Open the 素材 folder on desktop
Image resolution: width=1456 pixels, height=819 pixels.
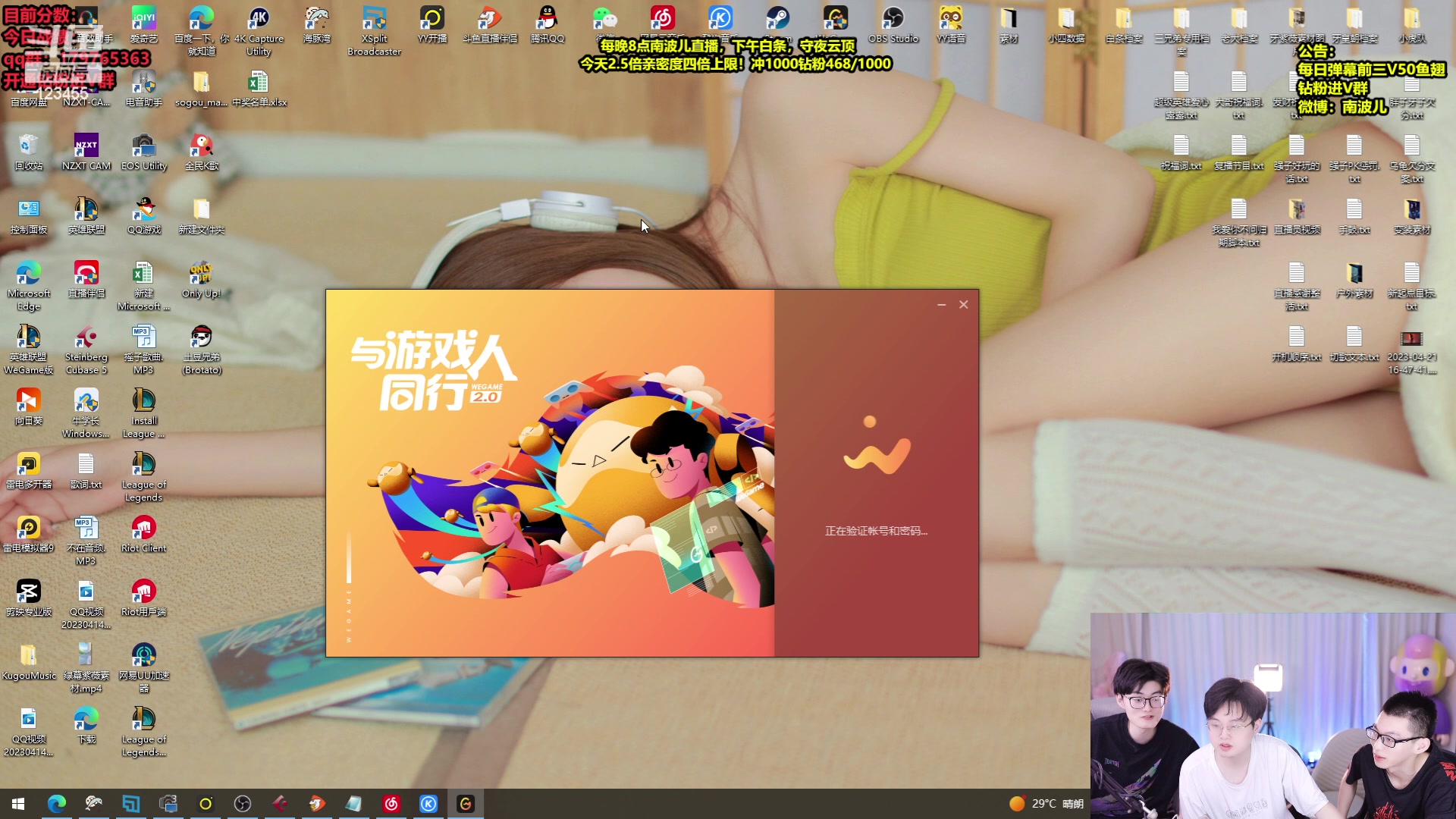click(x=1009, y=24)
